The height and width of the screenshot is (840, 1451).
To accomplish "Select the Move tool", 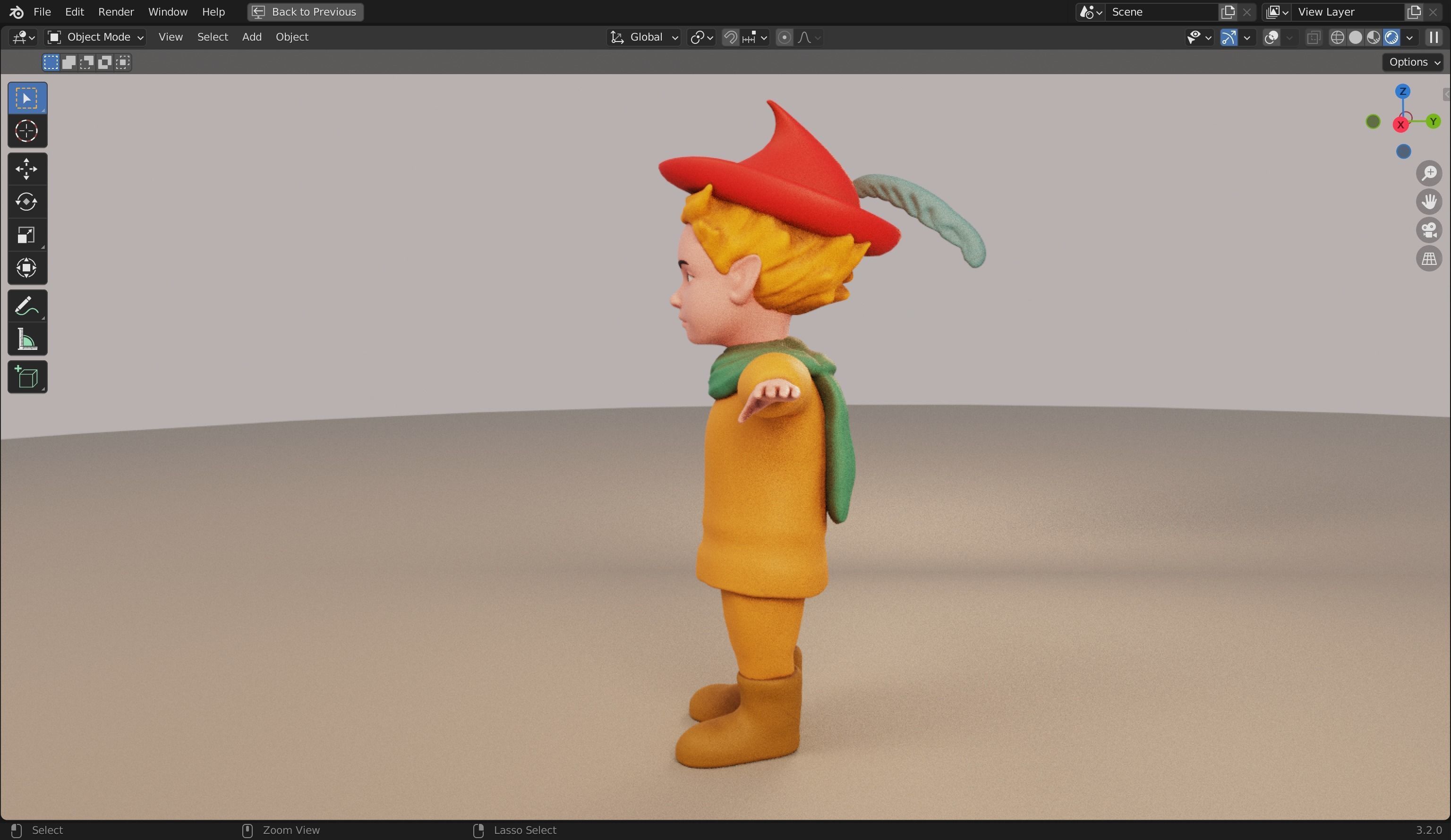I will (27, 169).
